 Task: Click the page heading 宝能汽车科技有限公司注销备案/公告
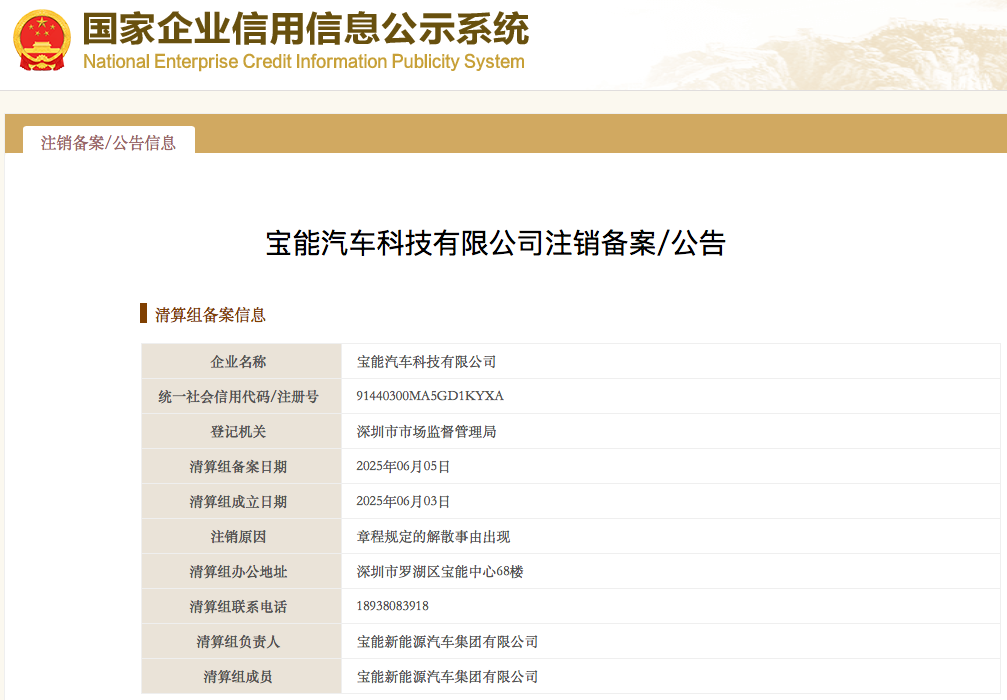pyautogui.click(x=496, y=243)
